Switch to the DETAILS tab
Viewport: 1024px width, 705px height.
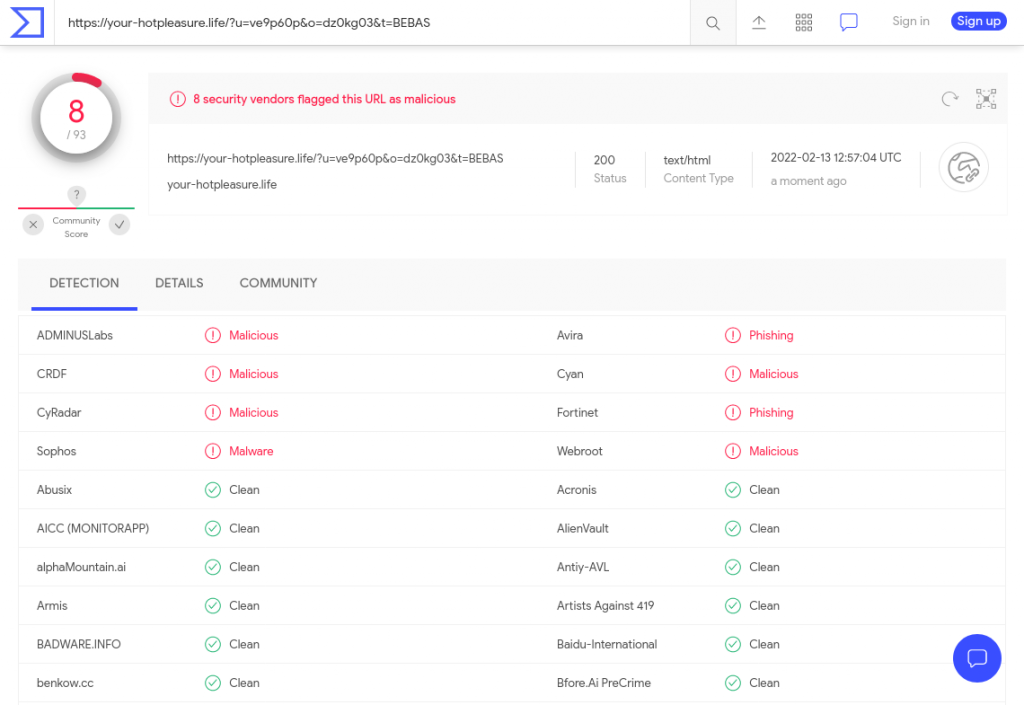click(179, 283)
